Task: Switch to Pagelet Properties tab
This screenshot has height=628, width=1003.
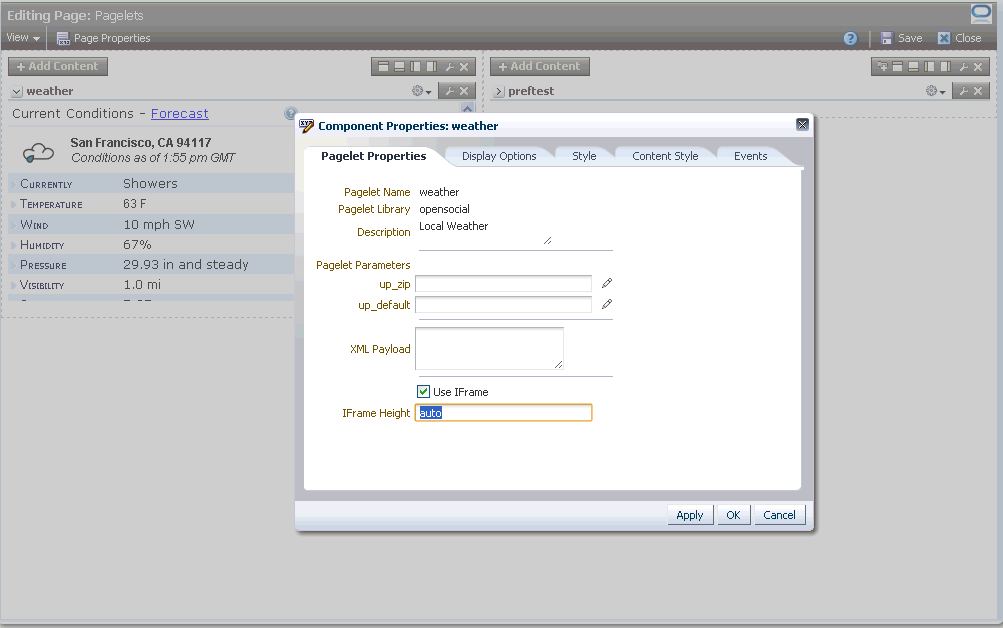Action: tap(374, 156)
